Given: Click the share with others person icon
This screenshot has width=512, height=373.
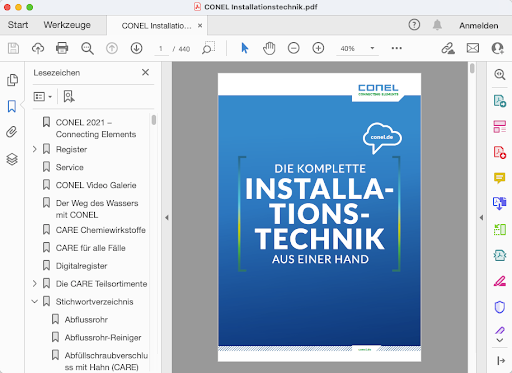Looking at the screenshot, I should coord(498,48).
